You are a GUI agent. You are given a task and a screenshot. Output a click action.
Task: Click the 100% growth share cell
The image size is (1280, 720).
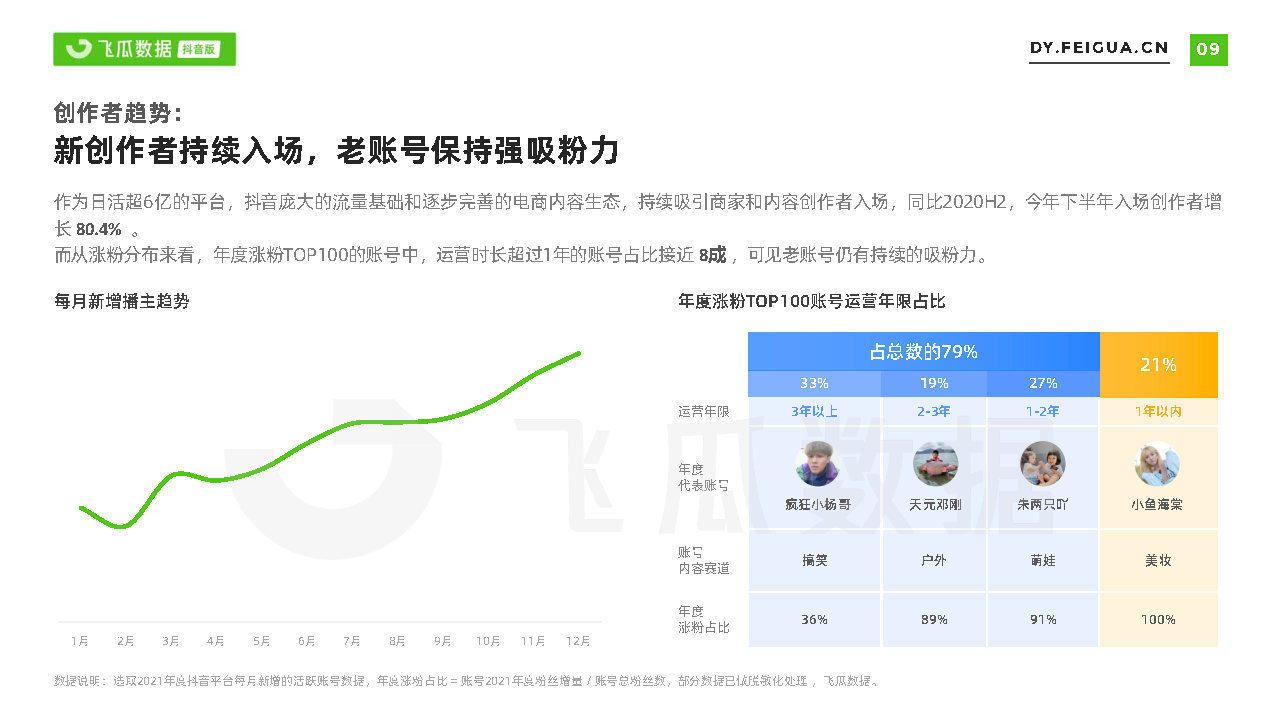(1158, 619)
